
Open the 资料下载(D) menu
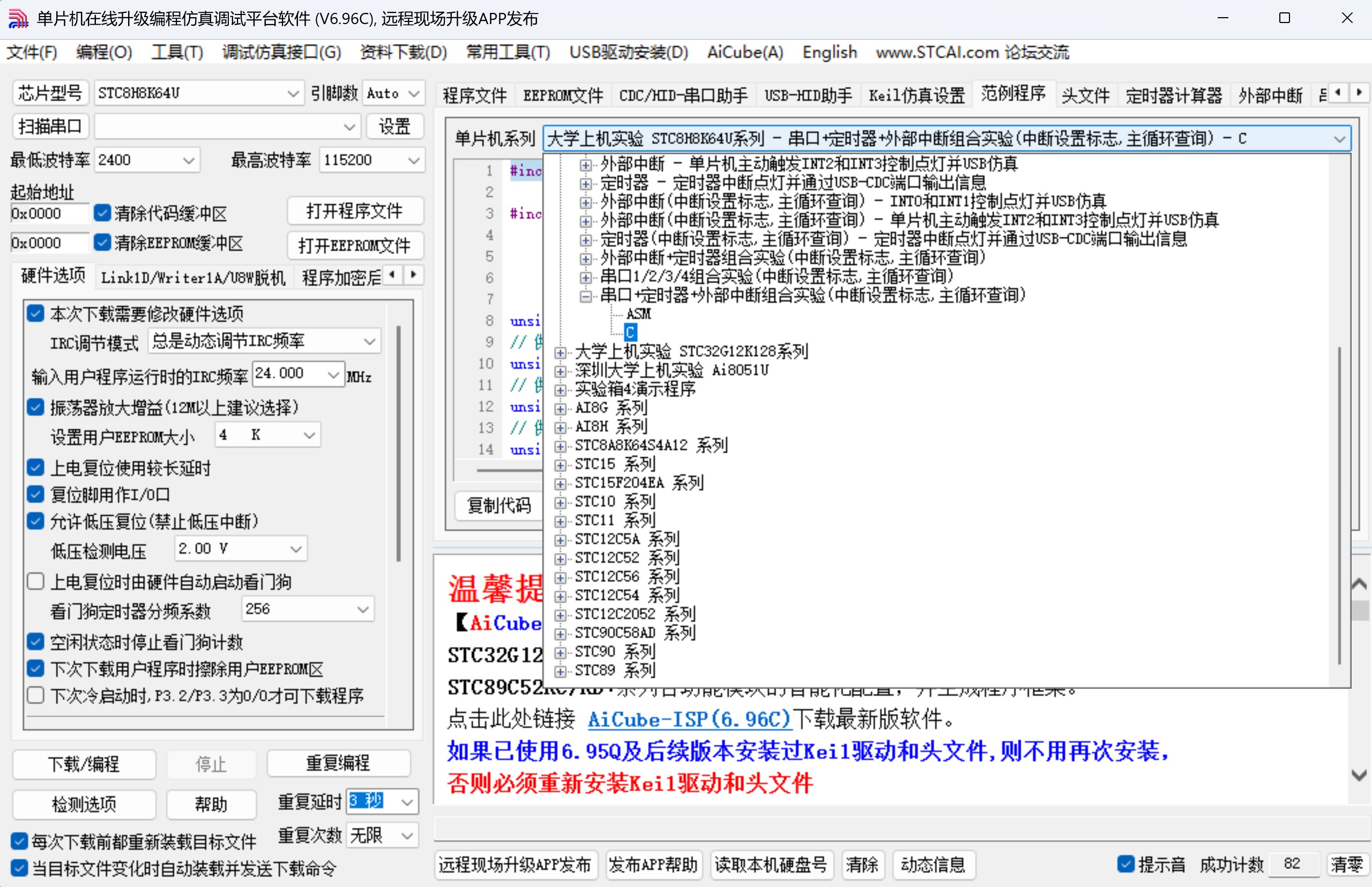pos(403,53)
